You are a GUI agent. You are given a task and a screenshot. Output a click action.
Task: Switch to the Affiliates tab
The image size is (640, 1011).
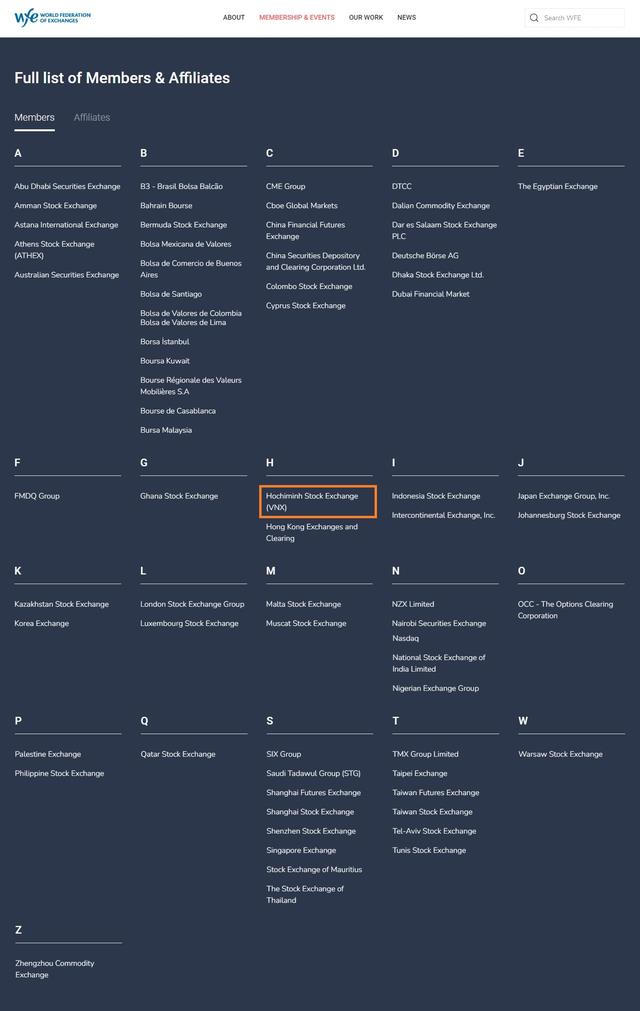(x=92, y=117)
